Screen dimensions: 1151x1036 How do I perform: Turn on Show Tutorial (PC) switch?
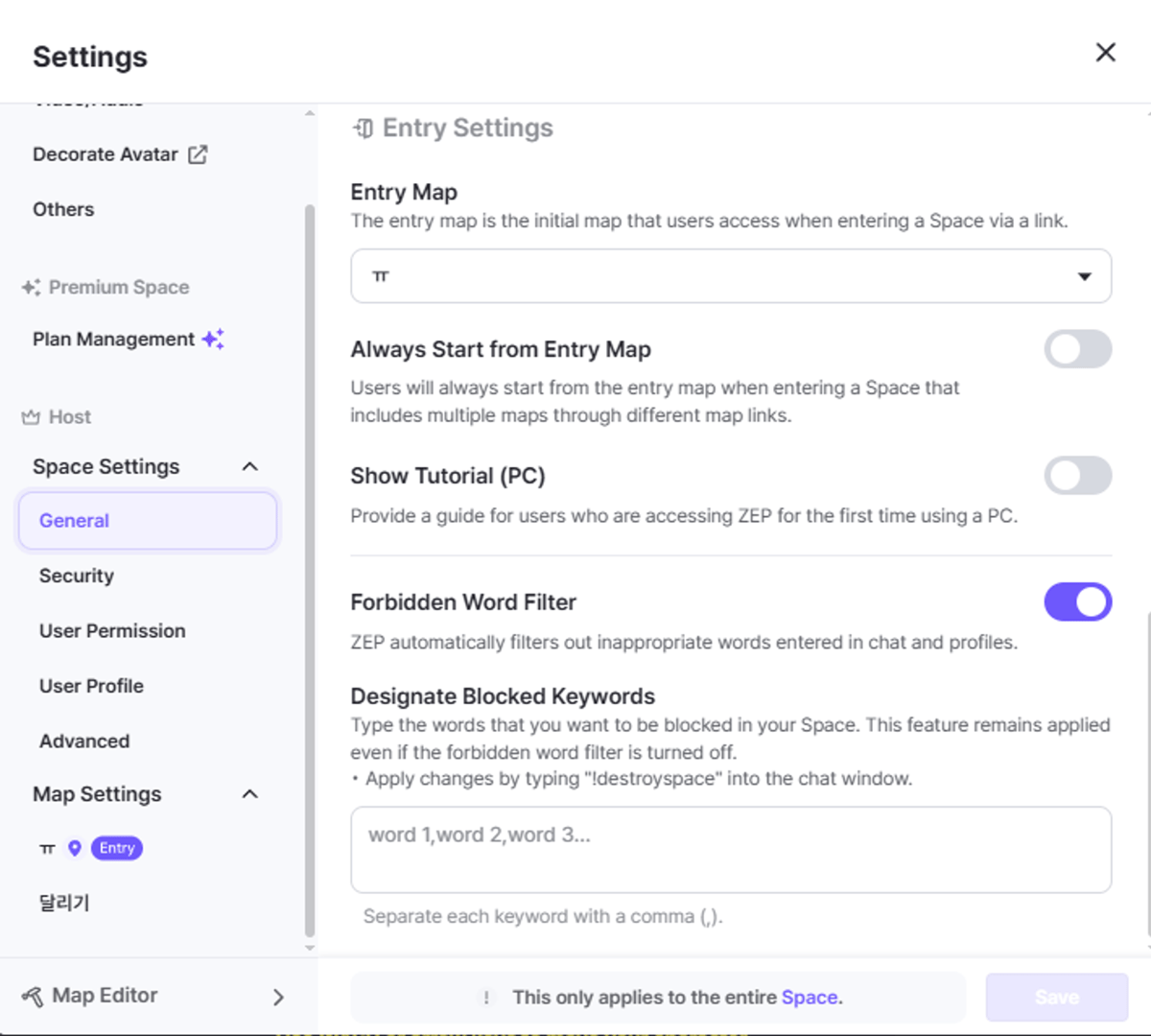pyautogui.click(x=1077, y=476)
